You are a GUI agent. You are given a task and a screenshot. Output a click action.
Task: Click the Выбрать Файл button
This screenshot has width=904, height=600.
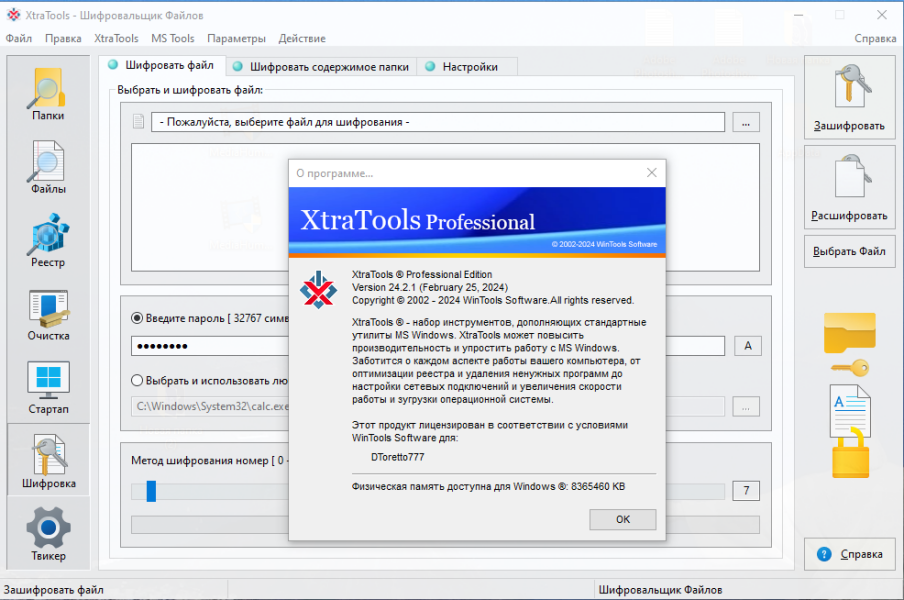(849, 251)
